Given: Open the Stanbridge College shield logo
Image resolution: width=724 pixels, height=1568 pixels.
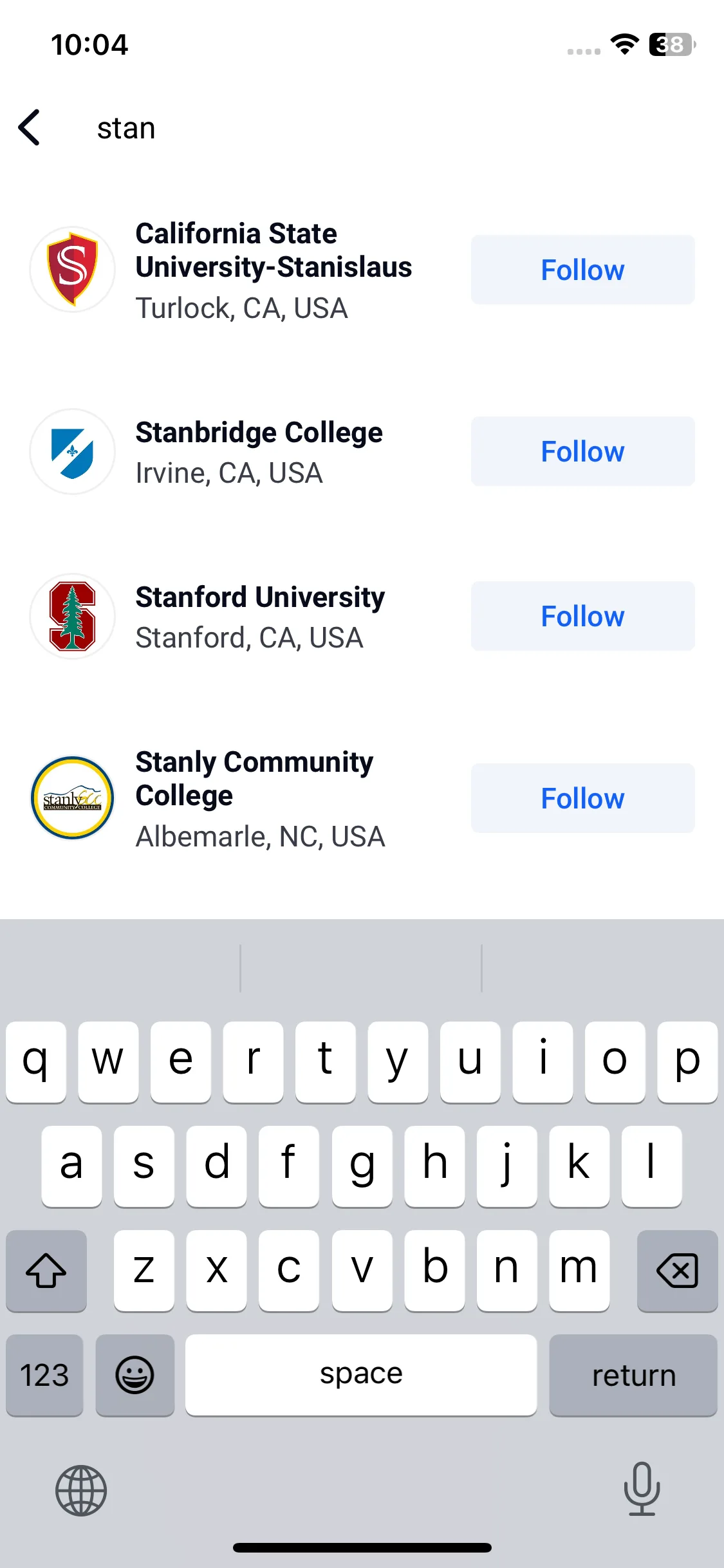Looking at the screenshot, I should pos(73,452).
